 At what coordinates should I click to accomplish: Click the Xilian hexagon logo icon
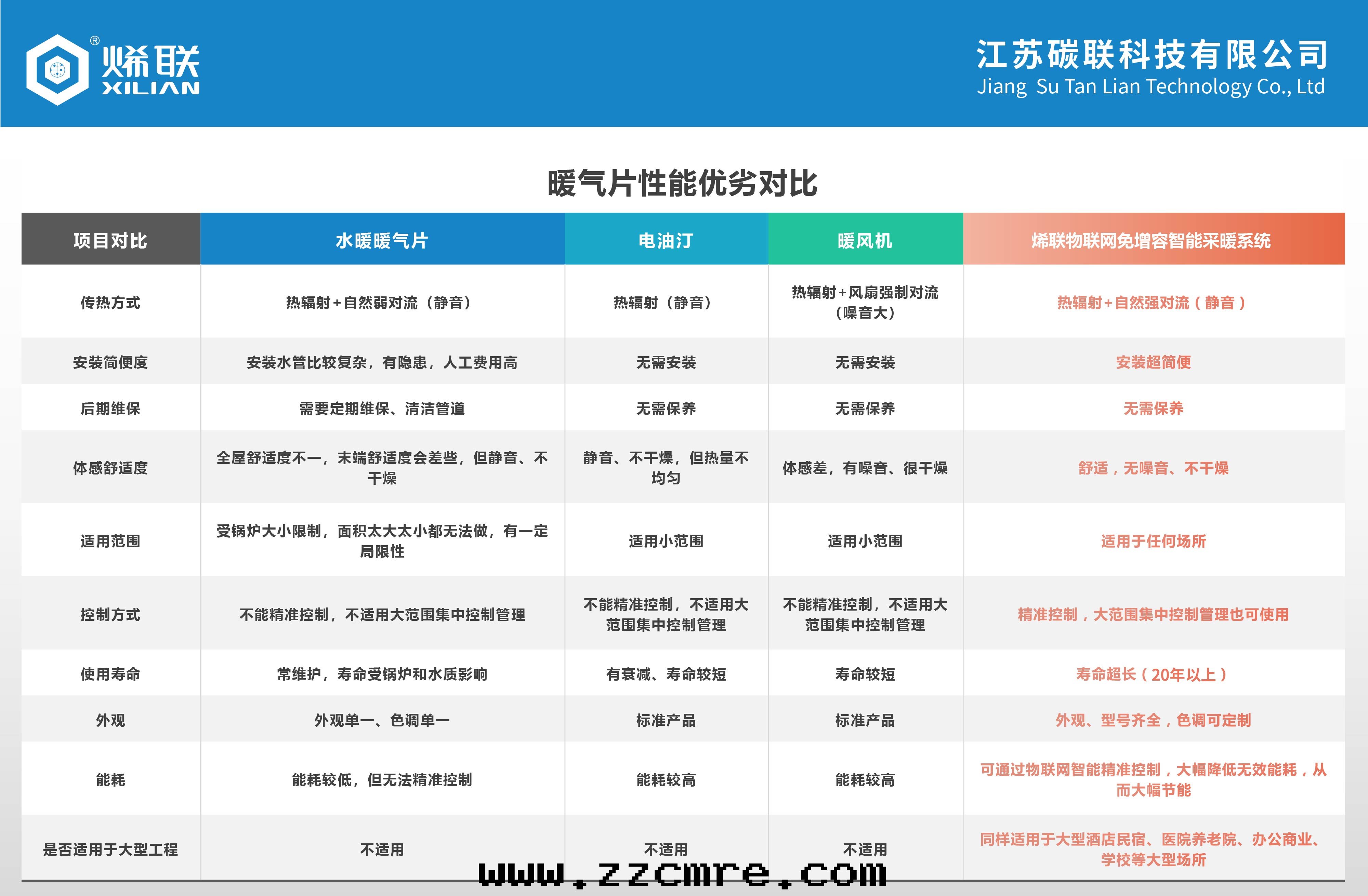click(x=57, y=70)
